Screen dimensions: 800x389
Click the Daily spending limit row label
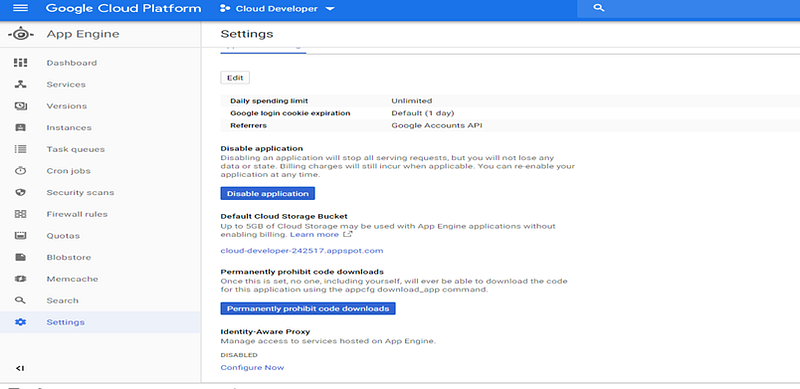coord(269,101)
